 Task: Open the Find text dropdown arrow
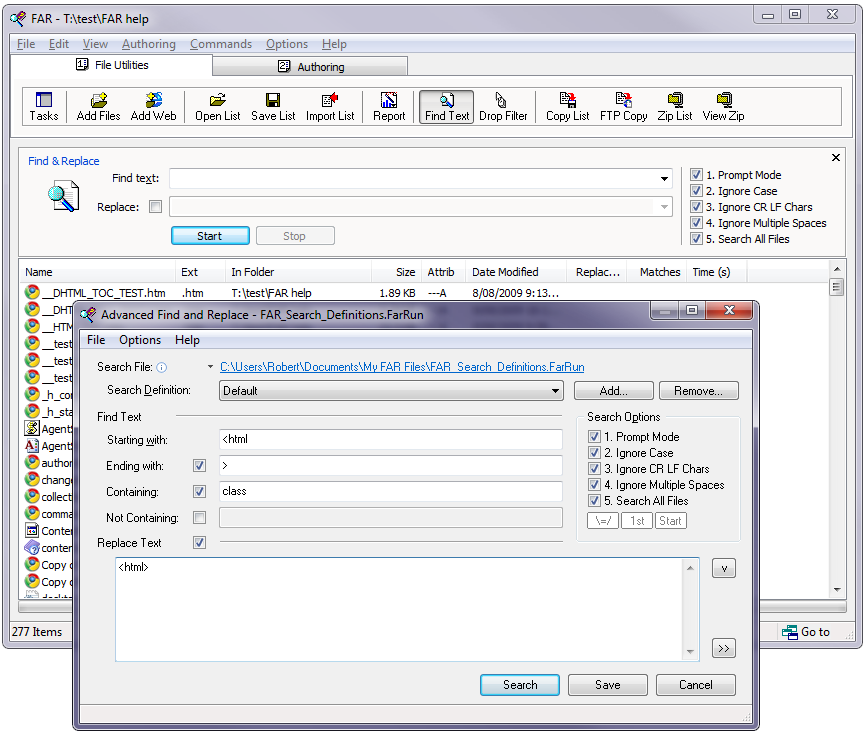[x=665, y=180]
